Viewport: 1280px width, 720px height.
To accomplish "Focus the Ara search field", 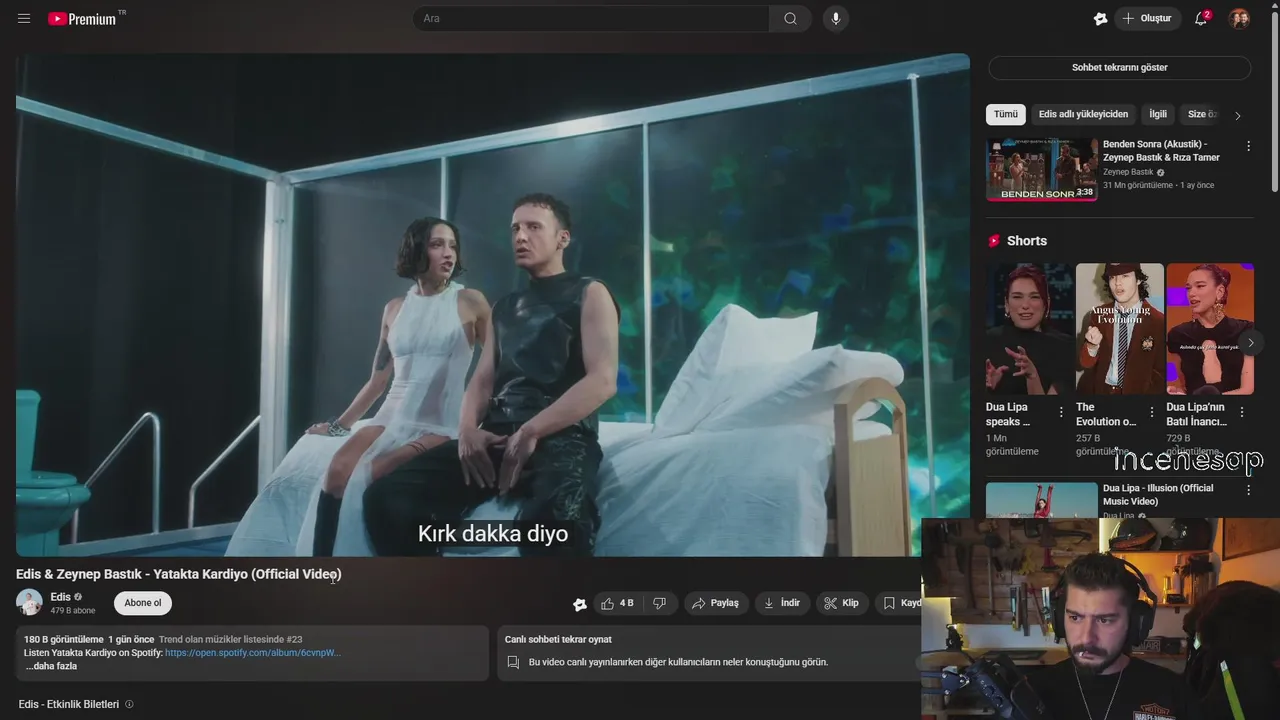I will 591,18.
